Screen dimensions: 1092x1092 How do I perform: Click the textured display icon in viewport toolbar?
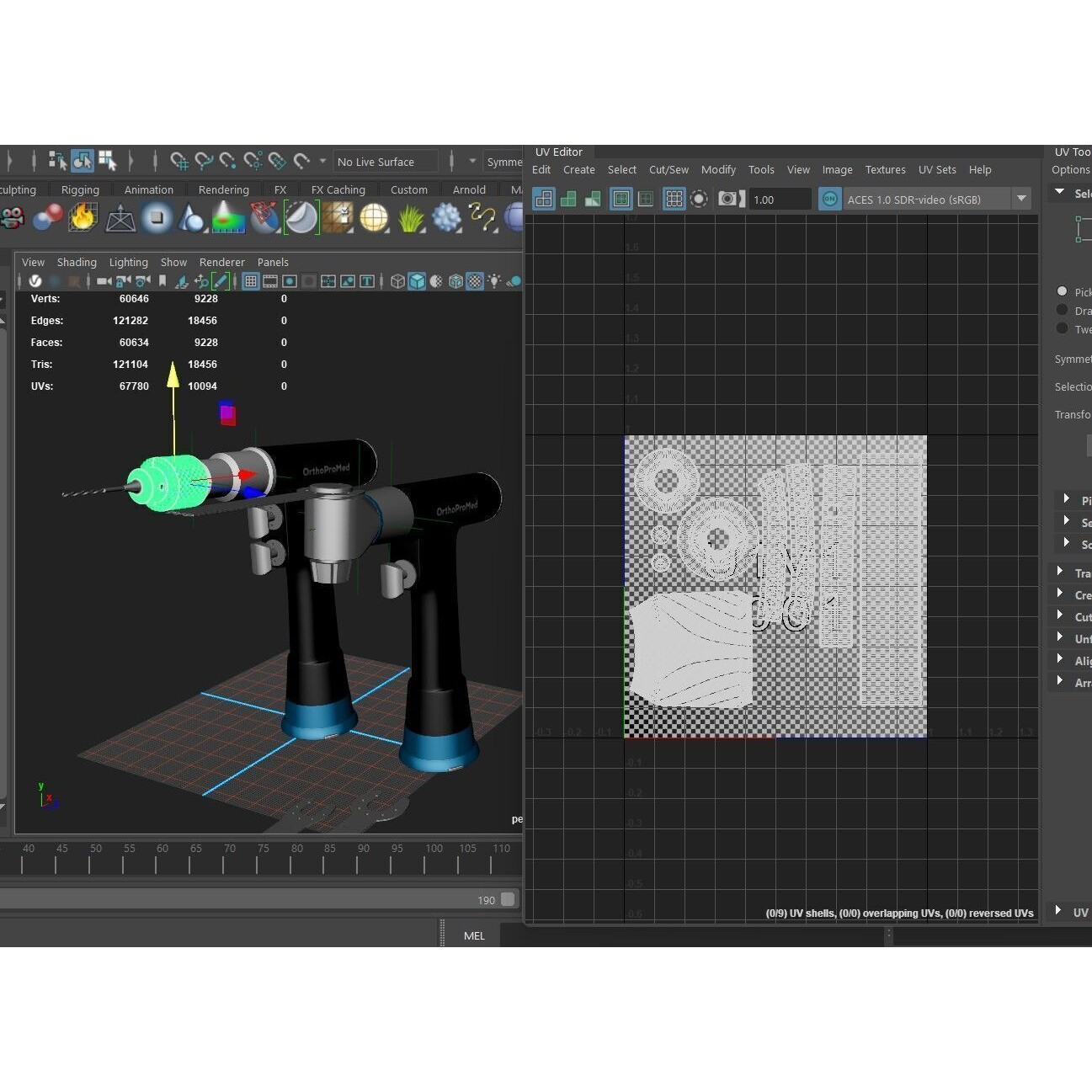[474, 280]
